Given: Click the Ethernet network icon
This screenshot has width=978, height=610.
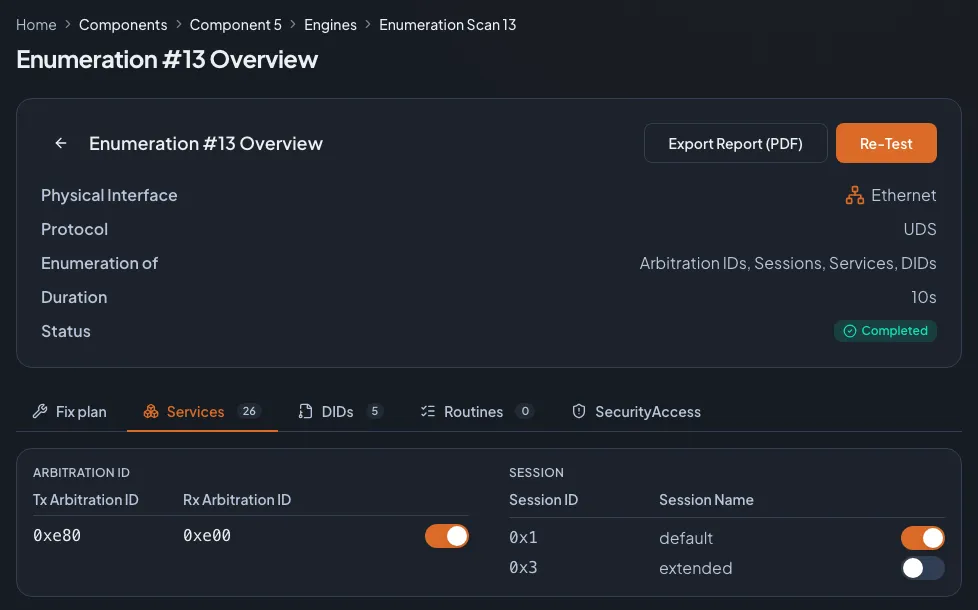Looking at the screenshot, I should pyautogui.click(x=855, y=195).
